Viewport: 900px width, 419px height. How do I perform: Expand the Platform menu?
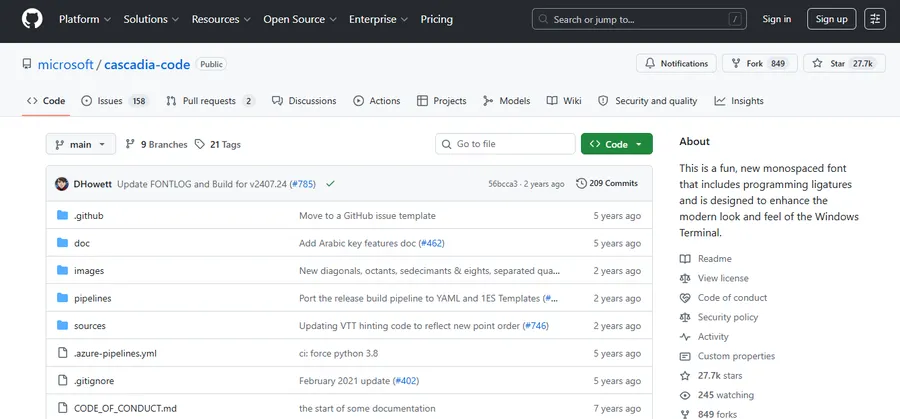[x=85, y=19]
